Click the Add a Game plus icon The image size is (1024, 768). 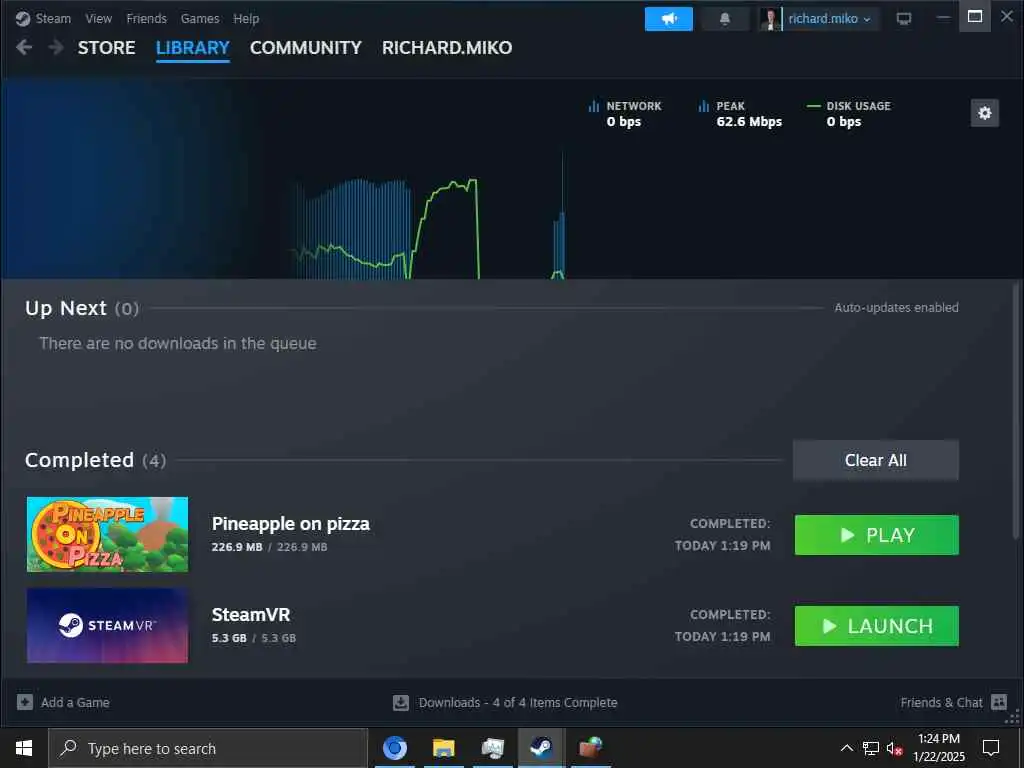[25, 702]
